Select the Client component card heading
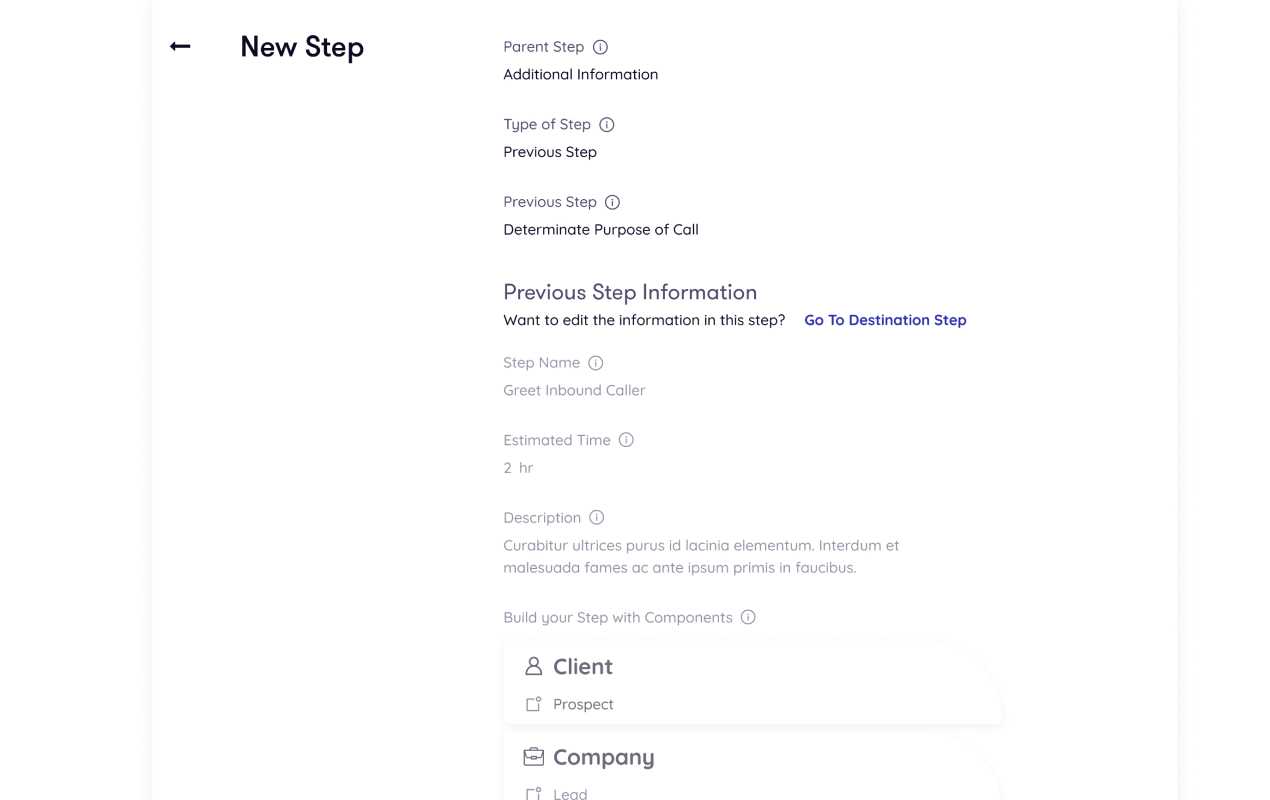The width and height of the screenshot is (1270, 800). click(583, 667)
